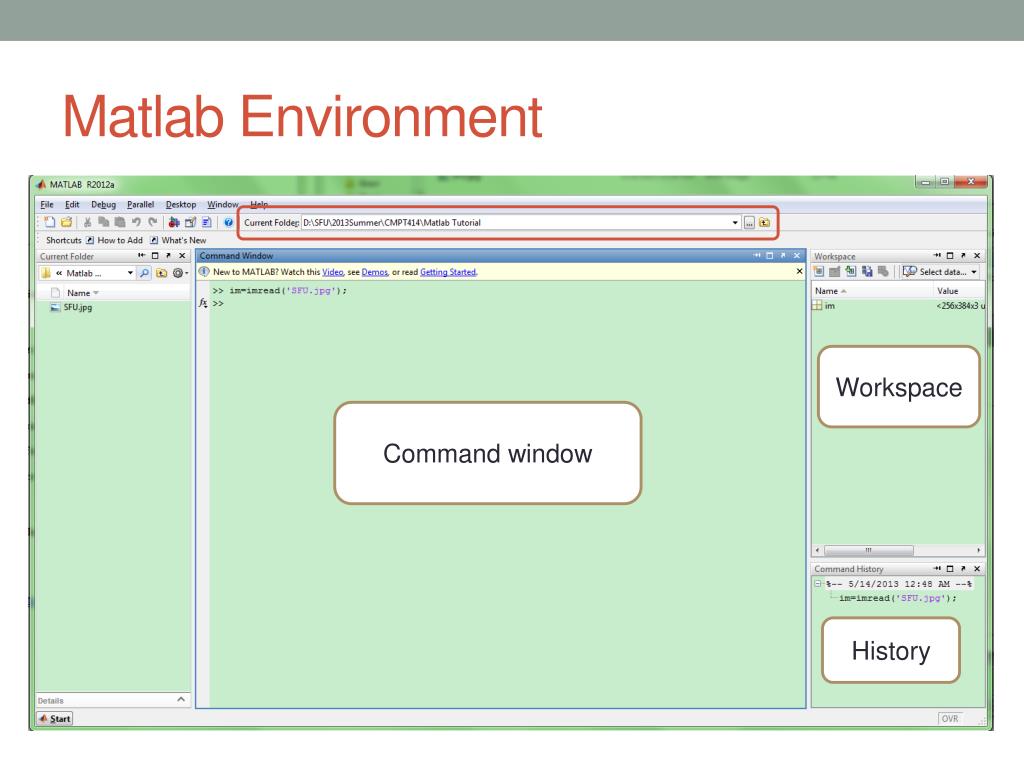Click the Paste icon in the toolbar
Viewport: 1024px width, 768px height.
coord(120,223)
